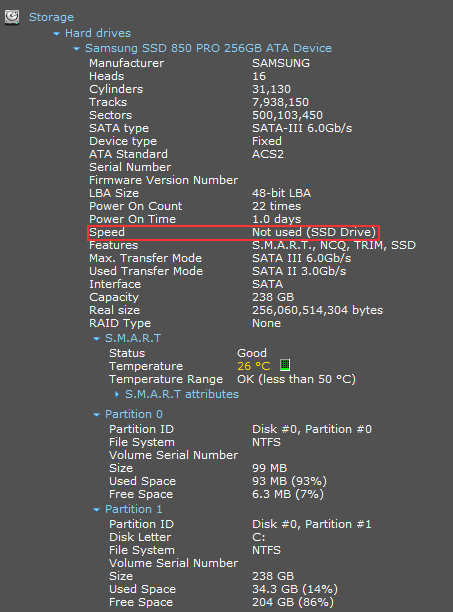Click the Serial Number label under ATA Standard
The height and width of the screenshot is (612, 453).
pyautogui.click(x=130, y=167)
